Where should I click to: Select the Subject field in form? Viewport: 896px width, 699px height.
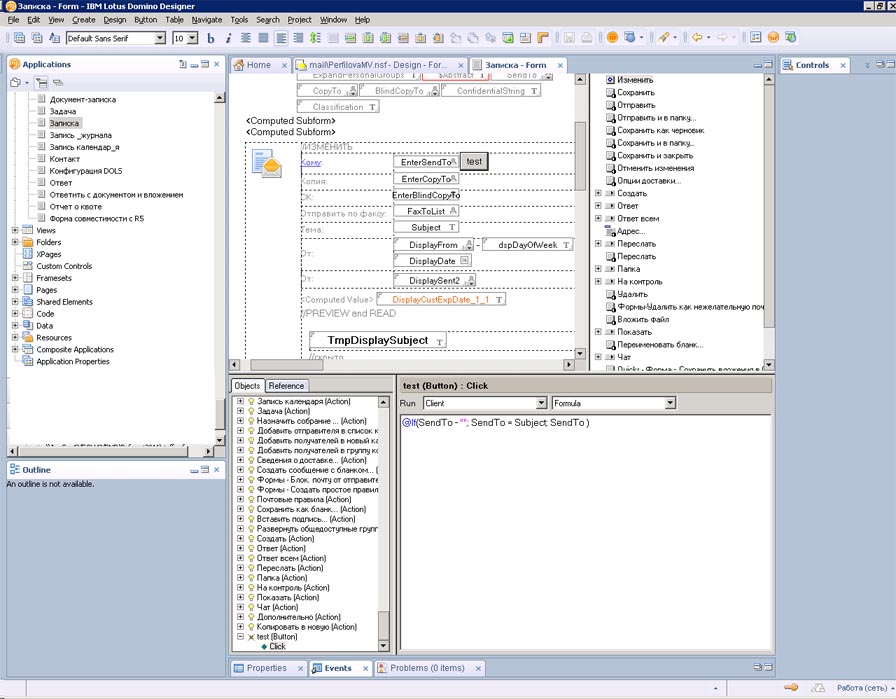pyautogui.click(x=426, y=227)
